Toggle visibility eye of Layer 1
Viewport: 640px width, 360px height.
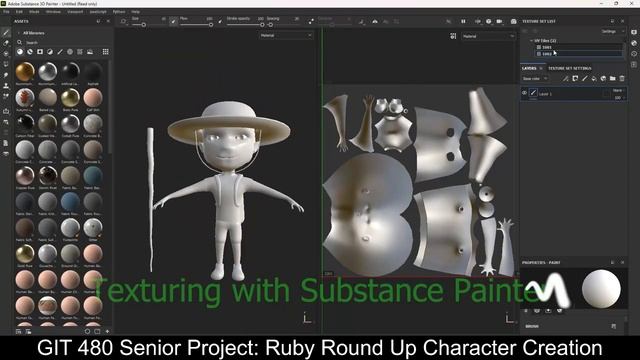(x=524, y=93)
